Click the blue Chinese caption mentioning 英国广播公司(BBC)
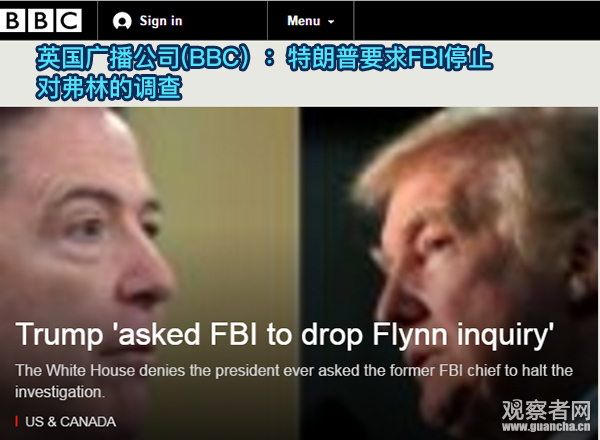 [x=264, y=58]
